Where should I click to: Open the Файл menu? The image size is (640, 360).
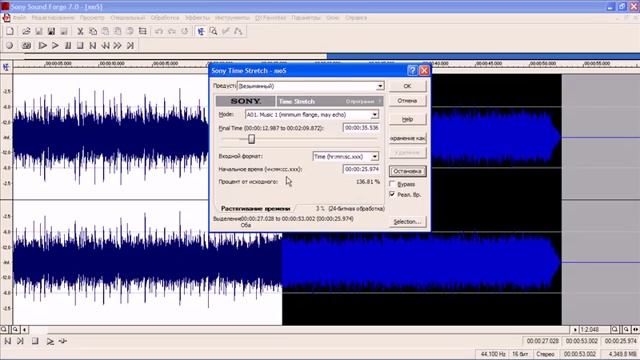coord(19,18)
